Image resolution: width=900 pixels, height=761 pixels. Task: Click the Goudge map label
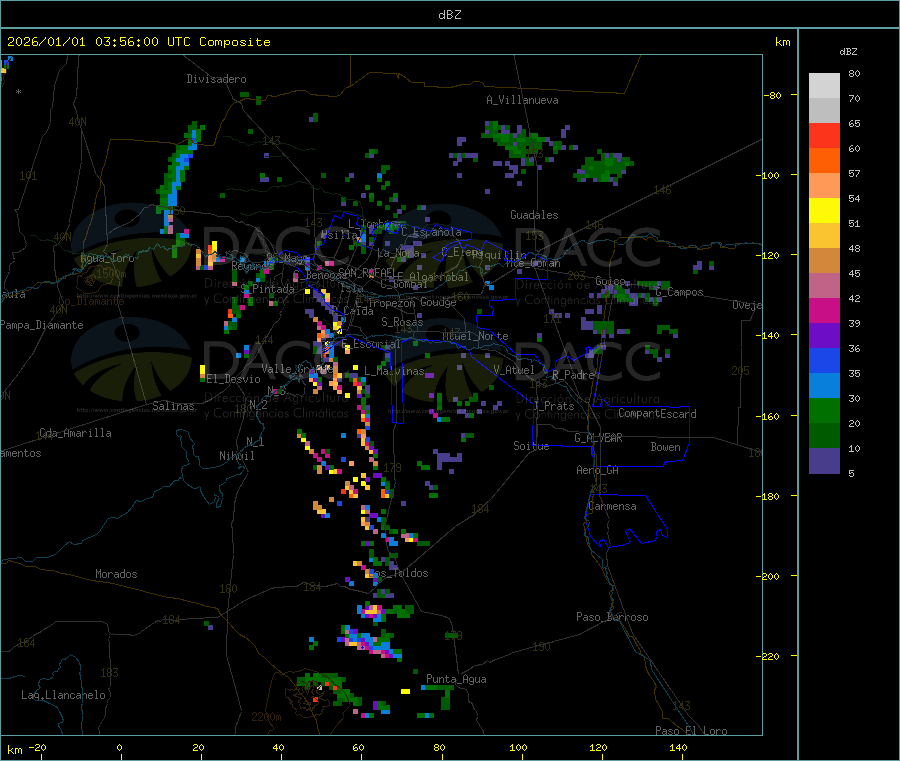point(438,302)
